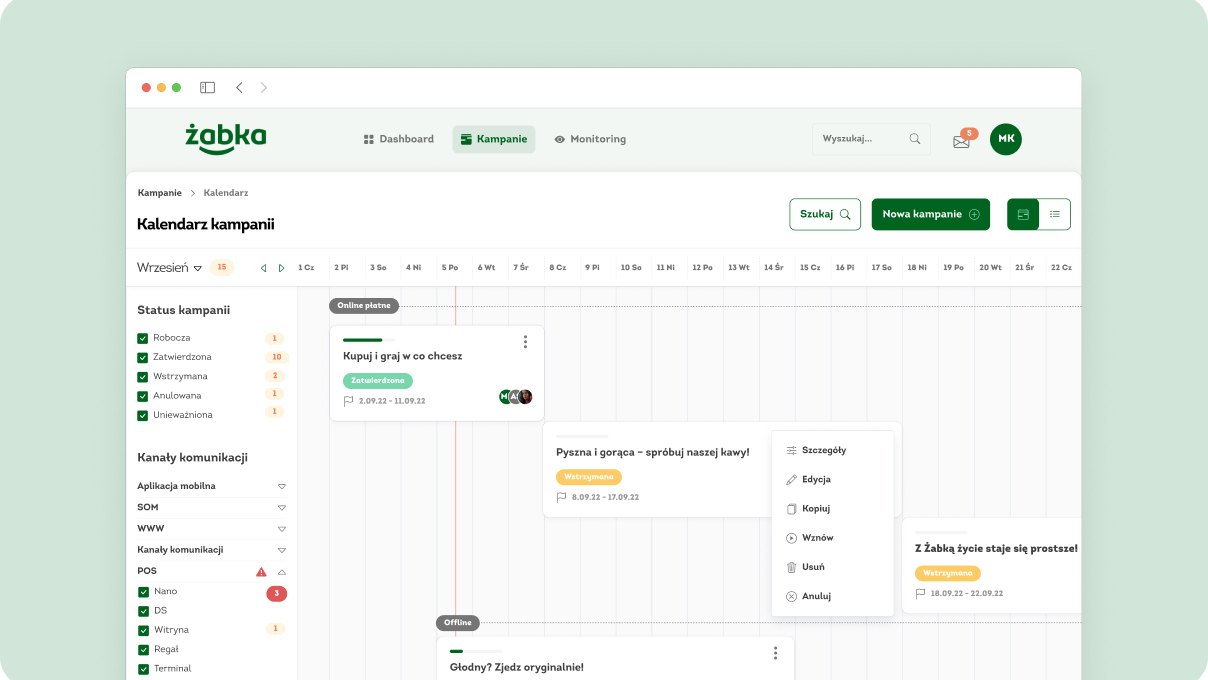Click the Offline timeline label
The height and width of the screenshot is (680, 1208).
coord(458,623)
